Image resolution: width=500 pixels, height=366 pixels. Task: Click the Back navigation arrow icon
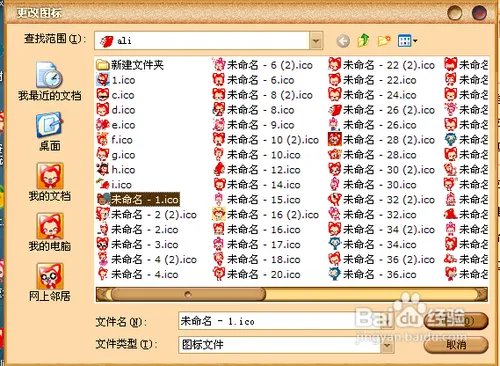point(343,41)
